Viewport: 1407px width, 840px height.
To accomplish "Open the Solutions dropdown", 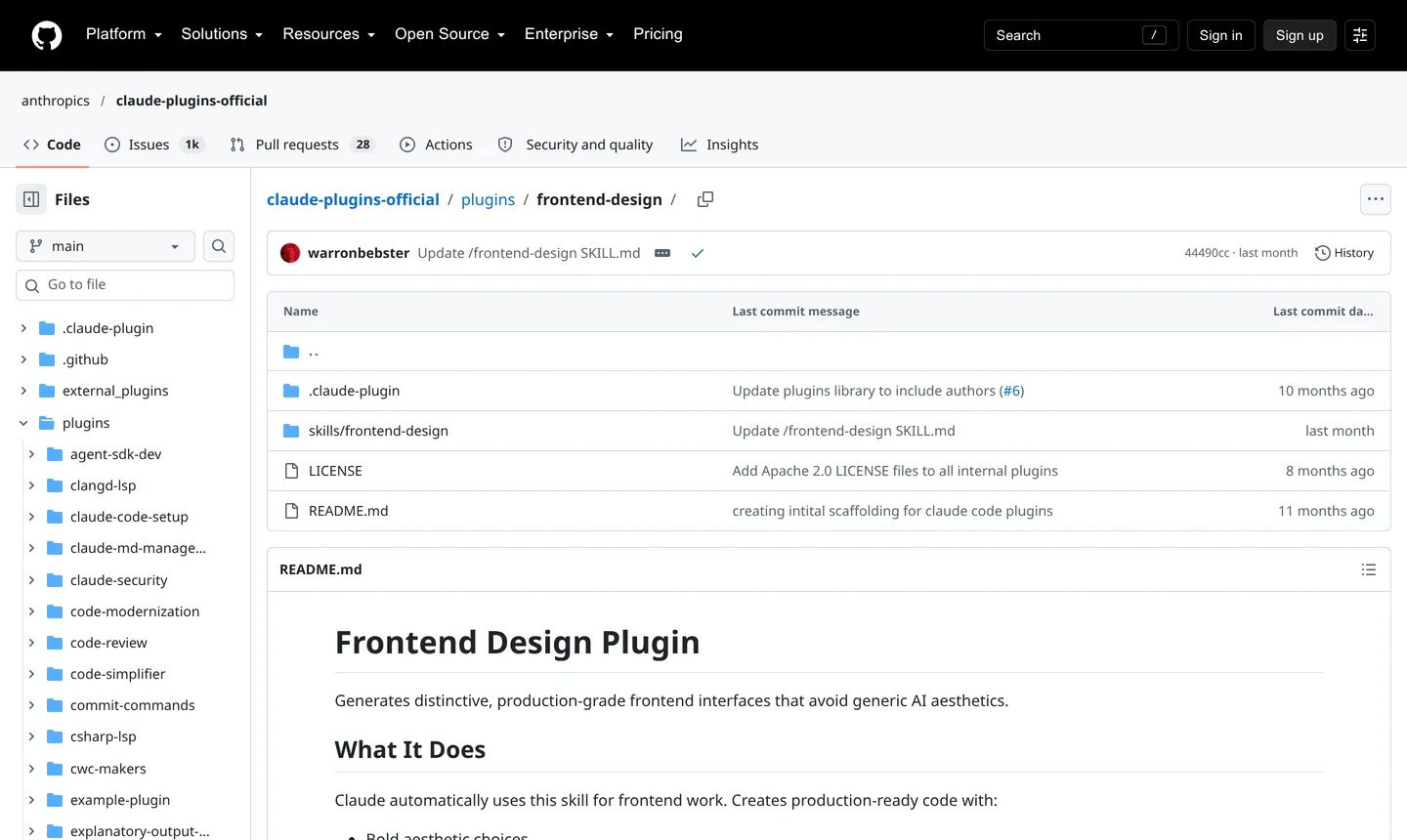I will pos(222,34).
